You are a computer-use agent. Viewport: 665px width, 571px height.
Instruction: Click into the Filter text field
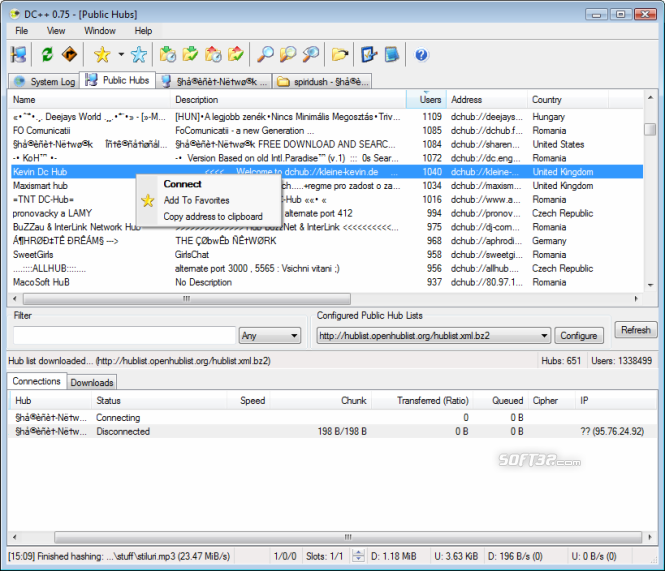click(x=124, y=336)
